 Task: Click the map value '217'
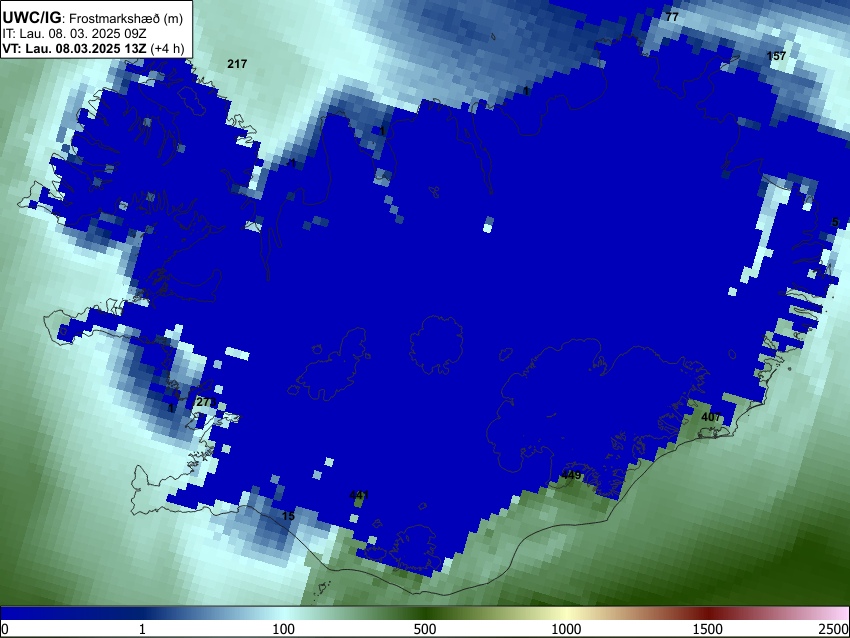pos(237,64)
